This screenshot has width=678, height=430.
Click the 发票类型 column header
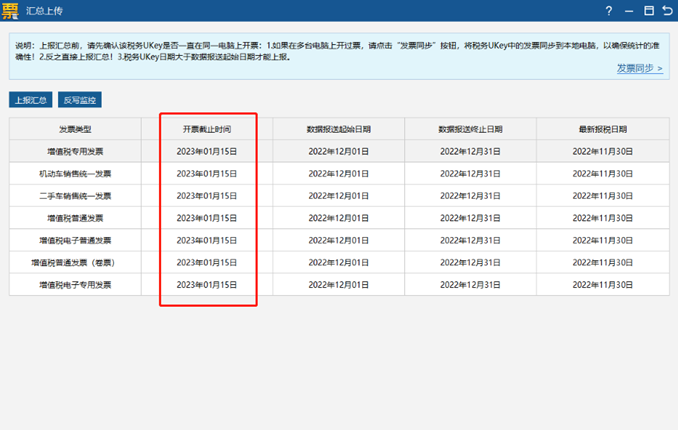(x=75, y=129)
